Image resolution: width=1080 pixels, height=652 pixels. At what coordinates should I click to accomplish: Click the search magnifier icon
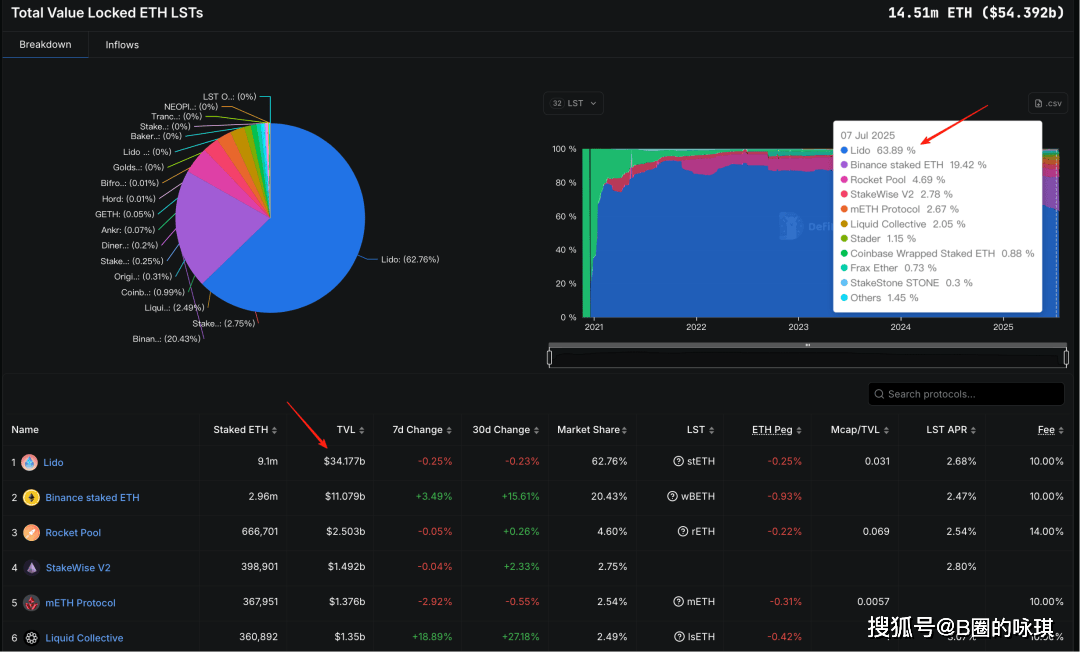[879, 394]
